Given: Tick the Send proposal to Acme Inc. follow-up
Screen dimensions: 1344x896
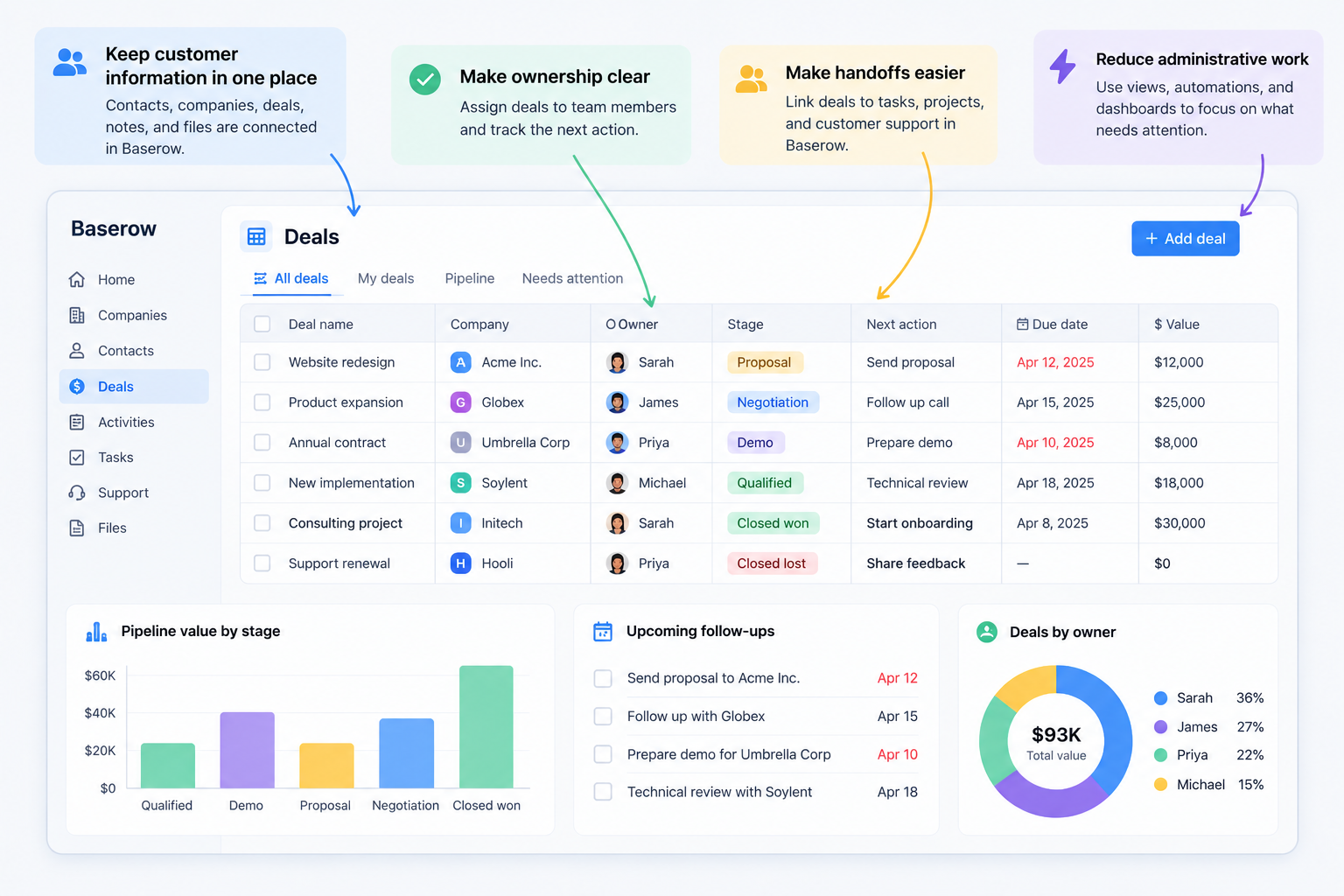Looking at the screenshot, I should tap(603, 678).
